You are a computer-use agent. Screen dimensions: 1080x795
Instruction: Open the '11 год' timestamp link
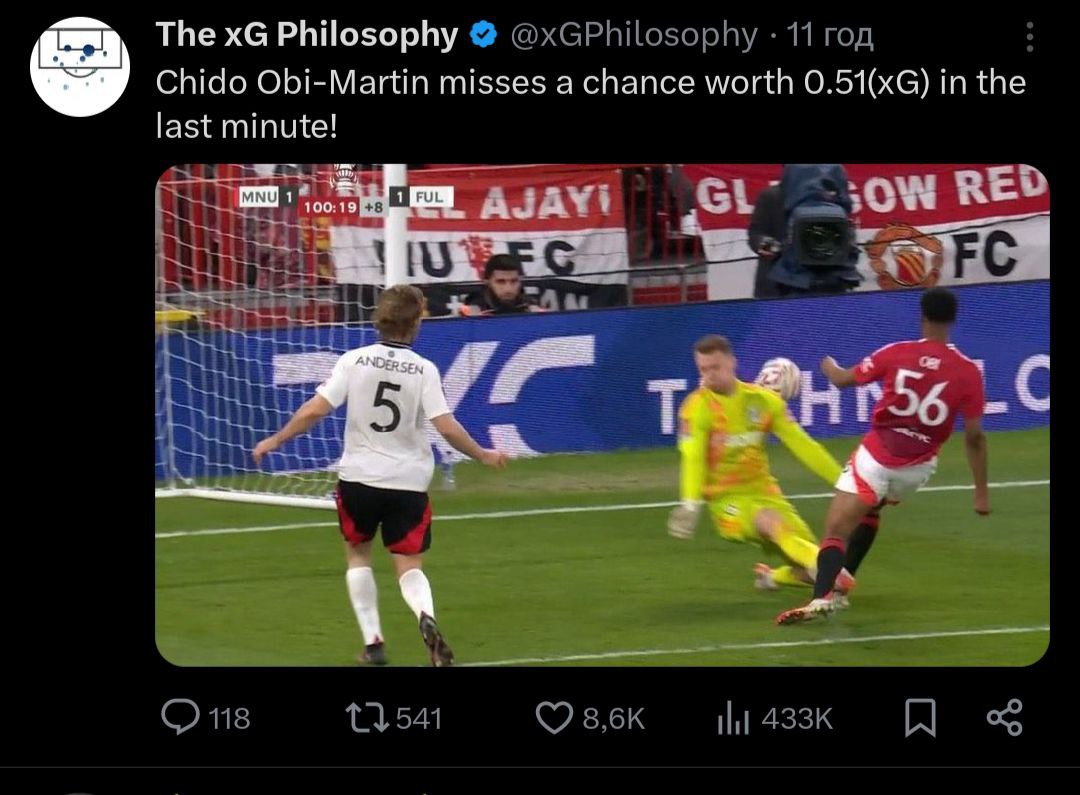click(830, 34)
